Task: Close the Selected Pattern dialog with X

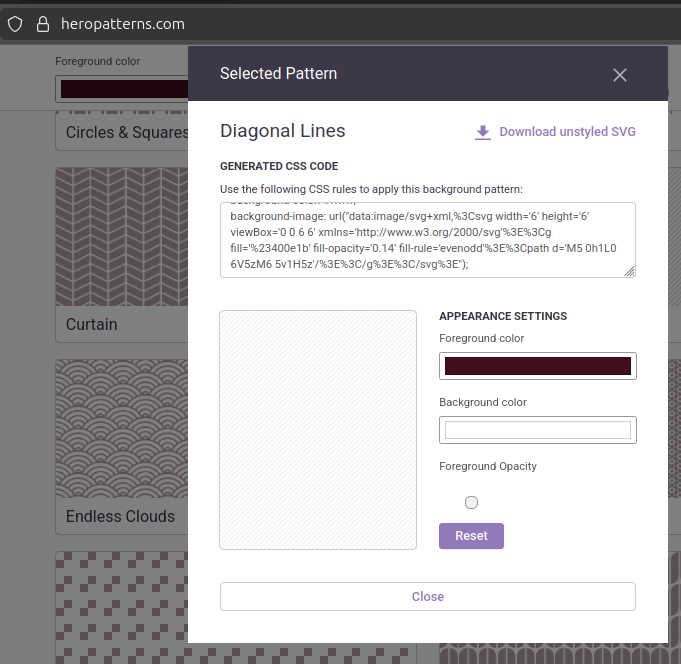Action: pos(620,75)
